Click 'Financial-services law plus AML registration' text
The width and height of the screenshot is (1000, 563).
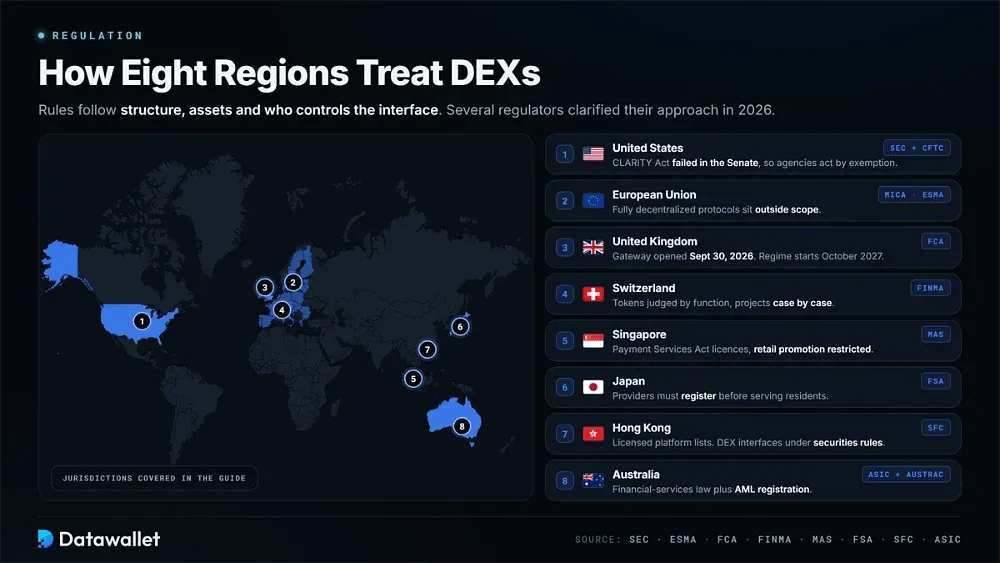pos(712,490)
